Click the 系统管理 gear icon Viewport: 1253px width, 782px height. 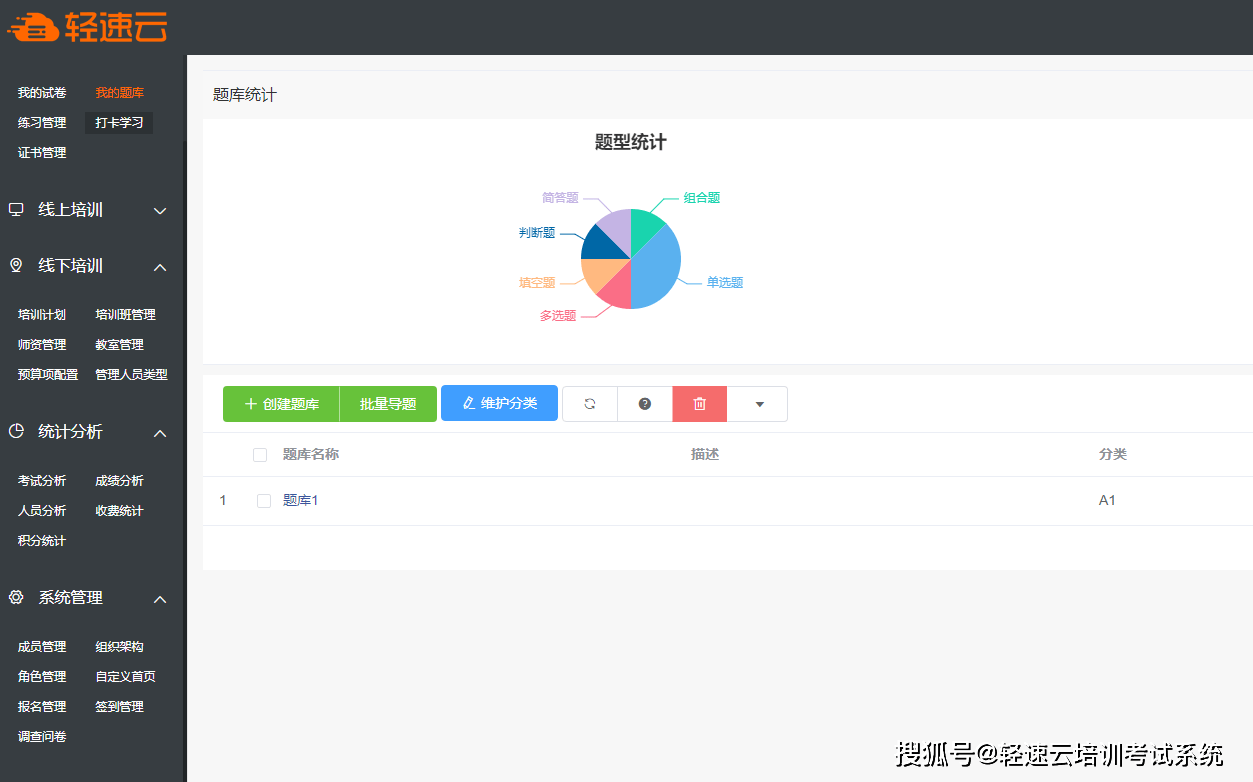tap(15, 597)
